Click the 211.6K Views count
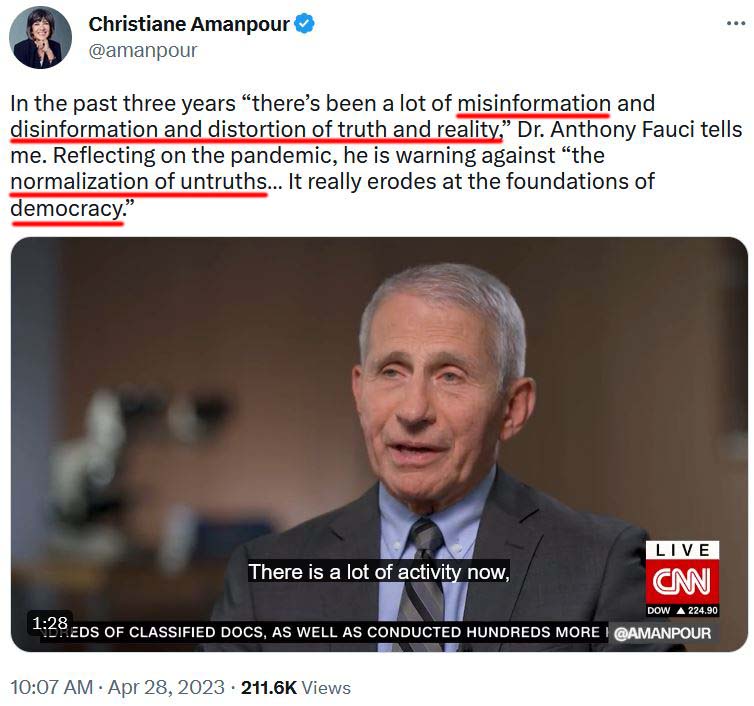 [296, 687]
